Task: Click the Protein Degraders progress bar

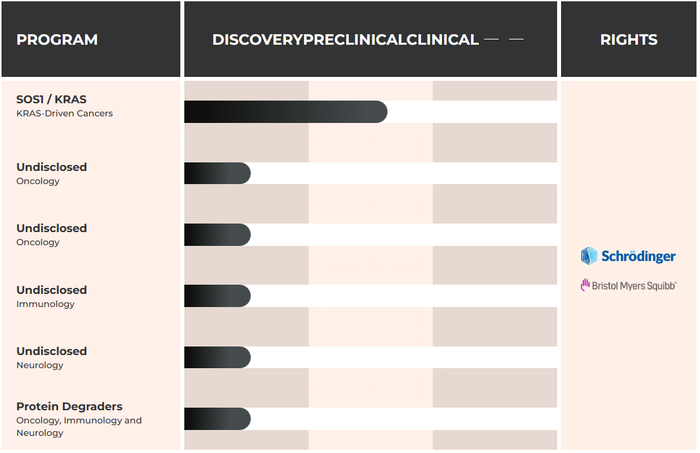Action: coord(217,419)
